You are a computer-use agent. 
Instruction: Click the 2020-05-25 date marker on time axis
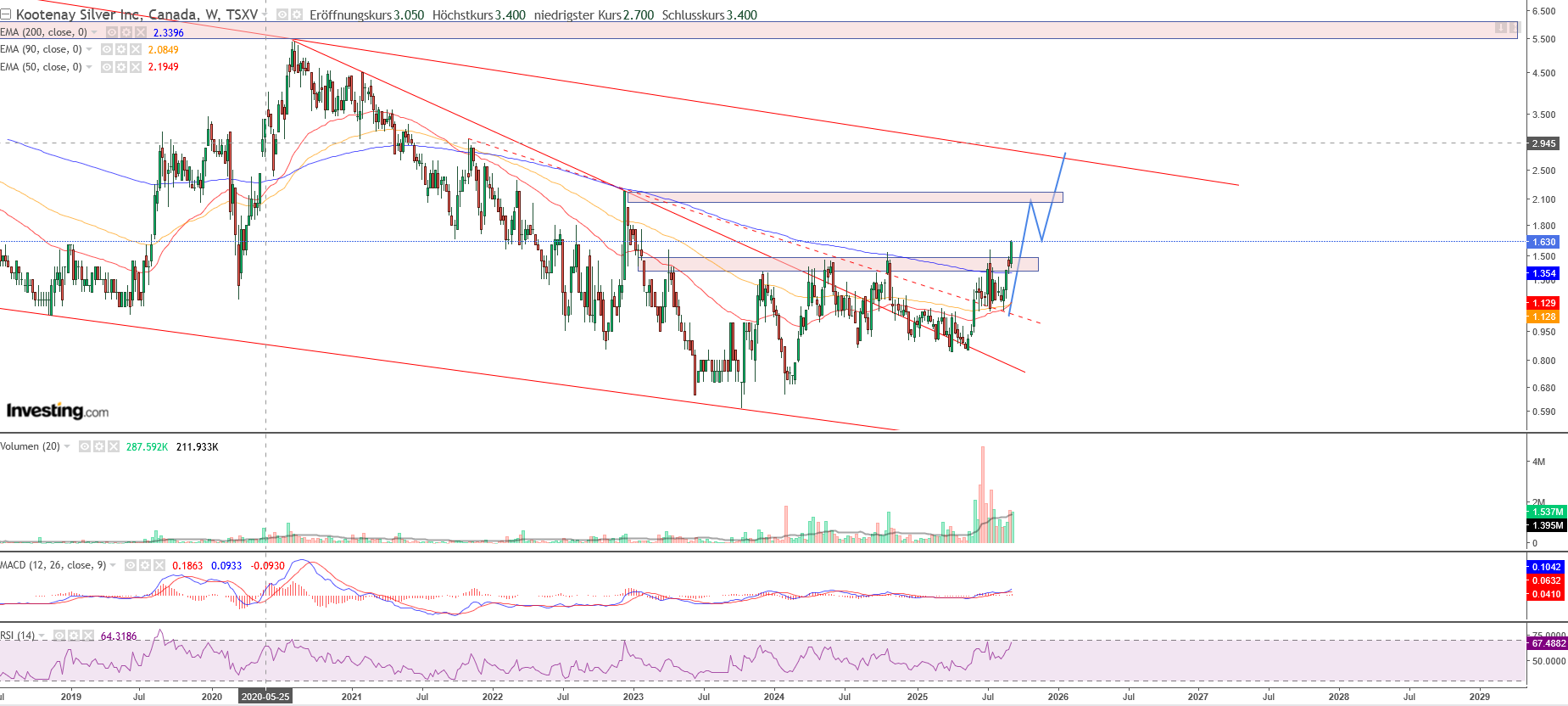tap(265, 697)
